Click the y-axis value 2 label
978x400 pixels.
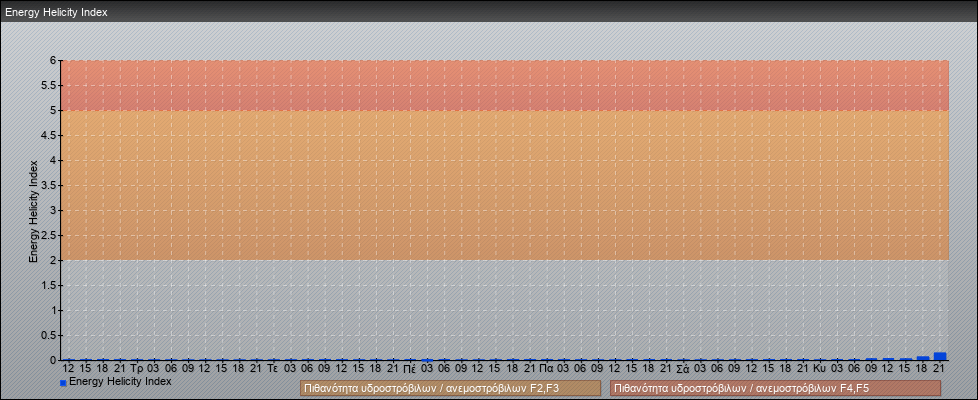click(x=53, y=260)
